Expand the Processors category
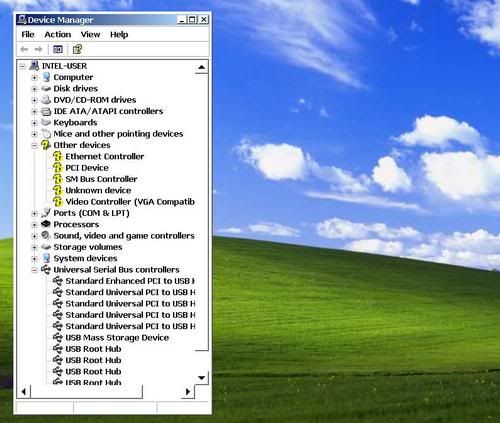500x423 pixels. click(34, 225)
